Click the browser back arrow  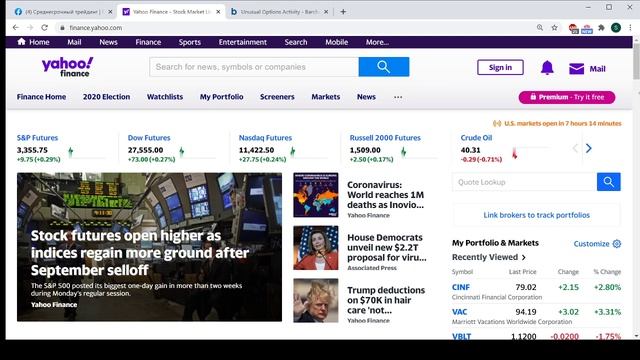[x=16, y=27]
